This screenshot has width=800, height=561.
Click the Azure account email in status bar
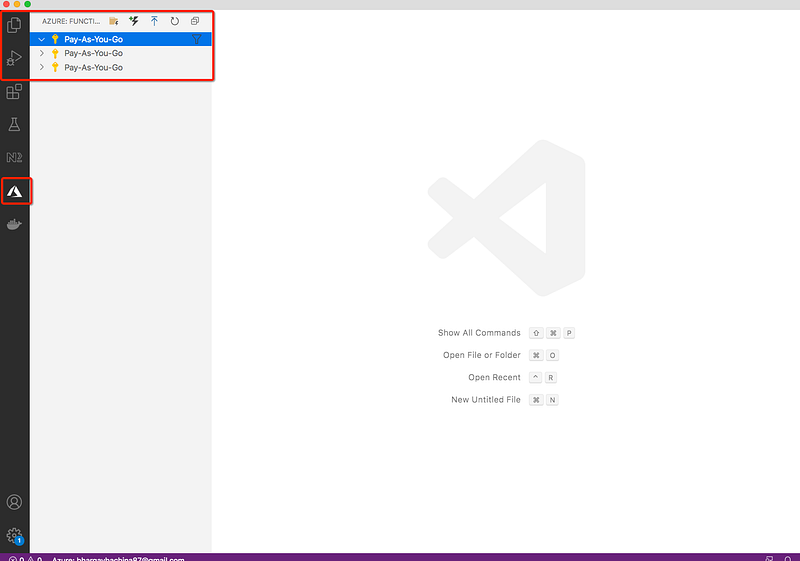118,558
